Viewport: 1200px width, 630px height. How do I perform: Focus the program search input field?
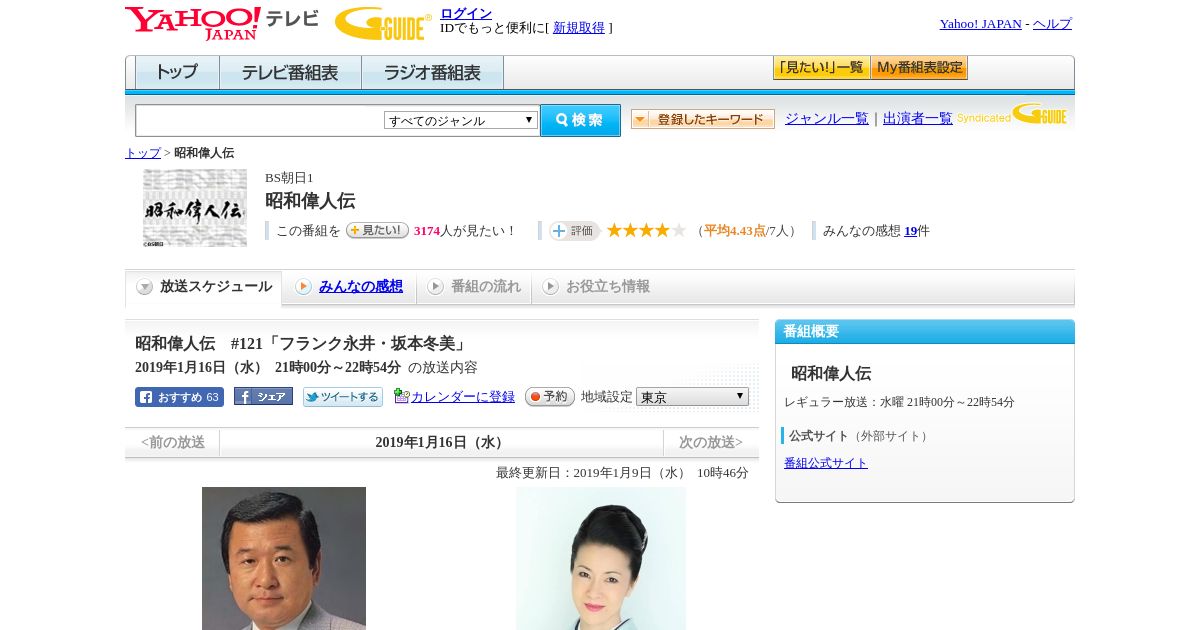point(260,120)
